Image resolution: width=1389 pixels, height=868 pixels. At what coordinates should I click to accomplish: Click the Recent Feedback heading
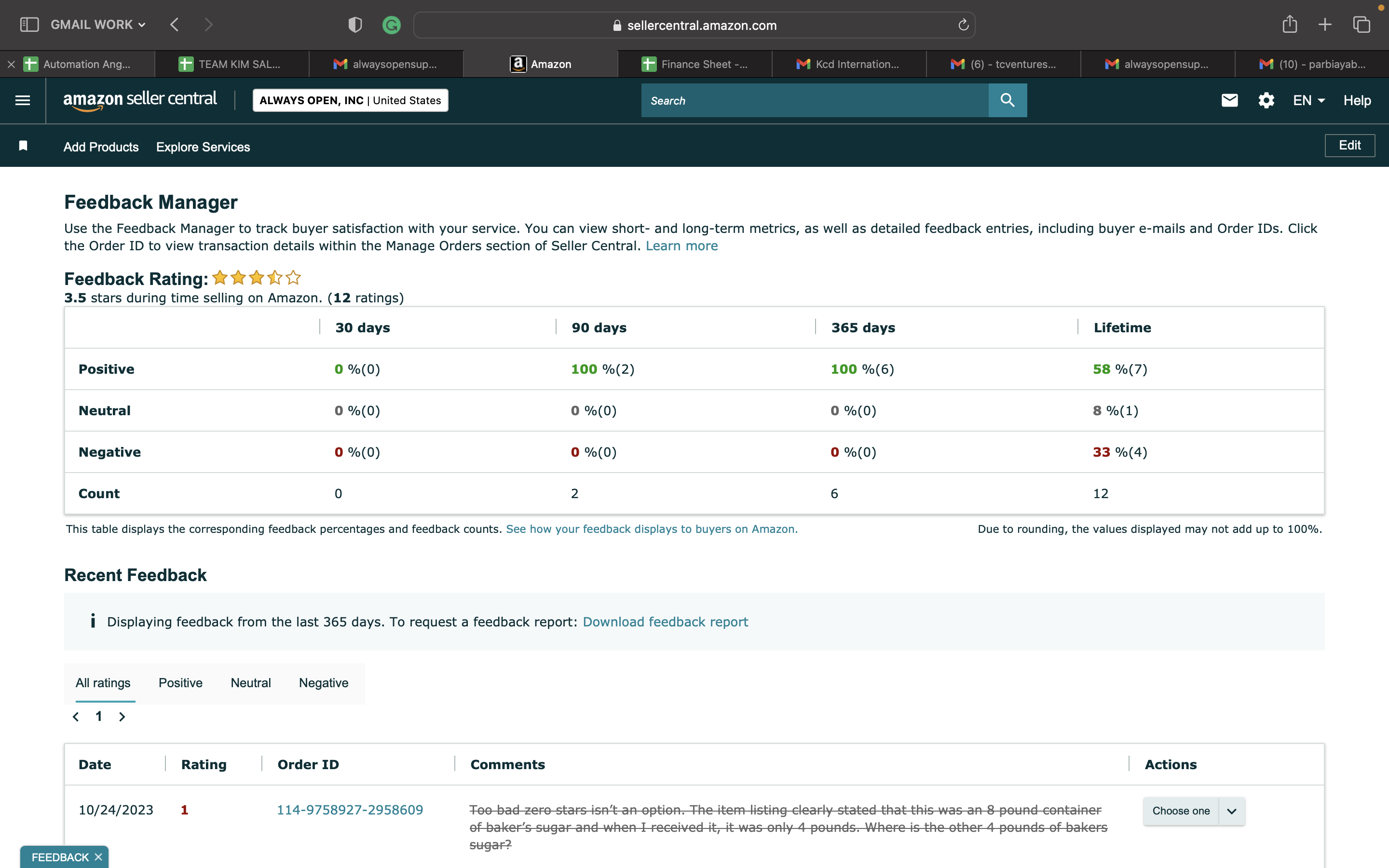[x=136, y=575]
